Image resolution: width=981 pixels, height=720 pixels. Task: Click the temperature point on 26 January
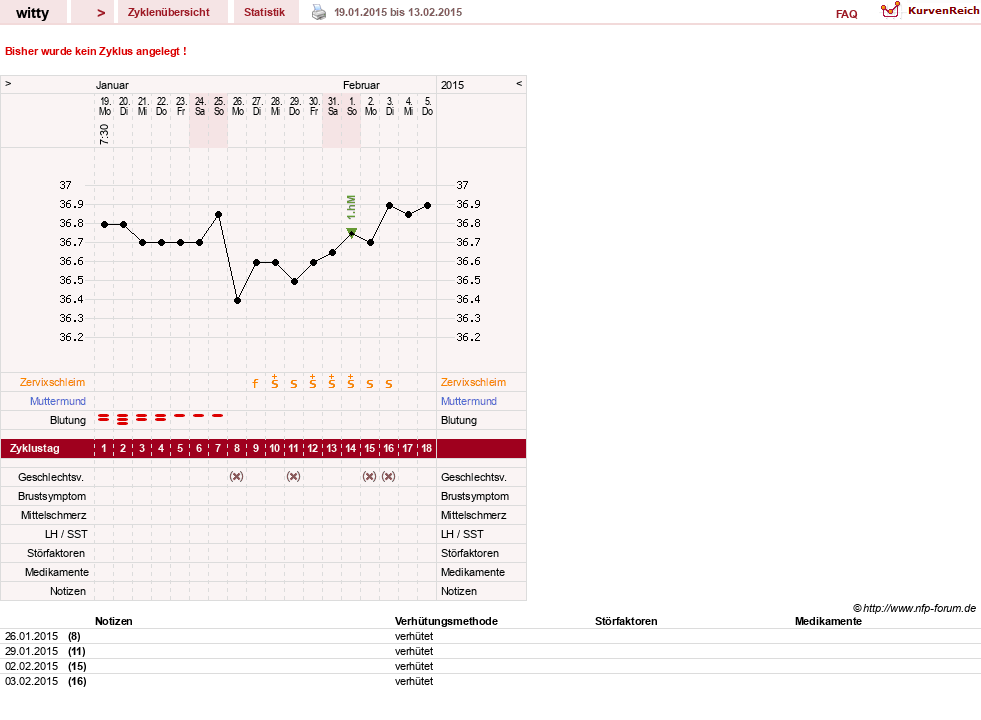point(238,301)
